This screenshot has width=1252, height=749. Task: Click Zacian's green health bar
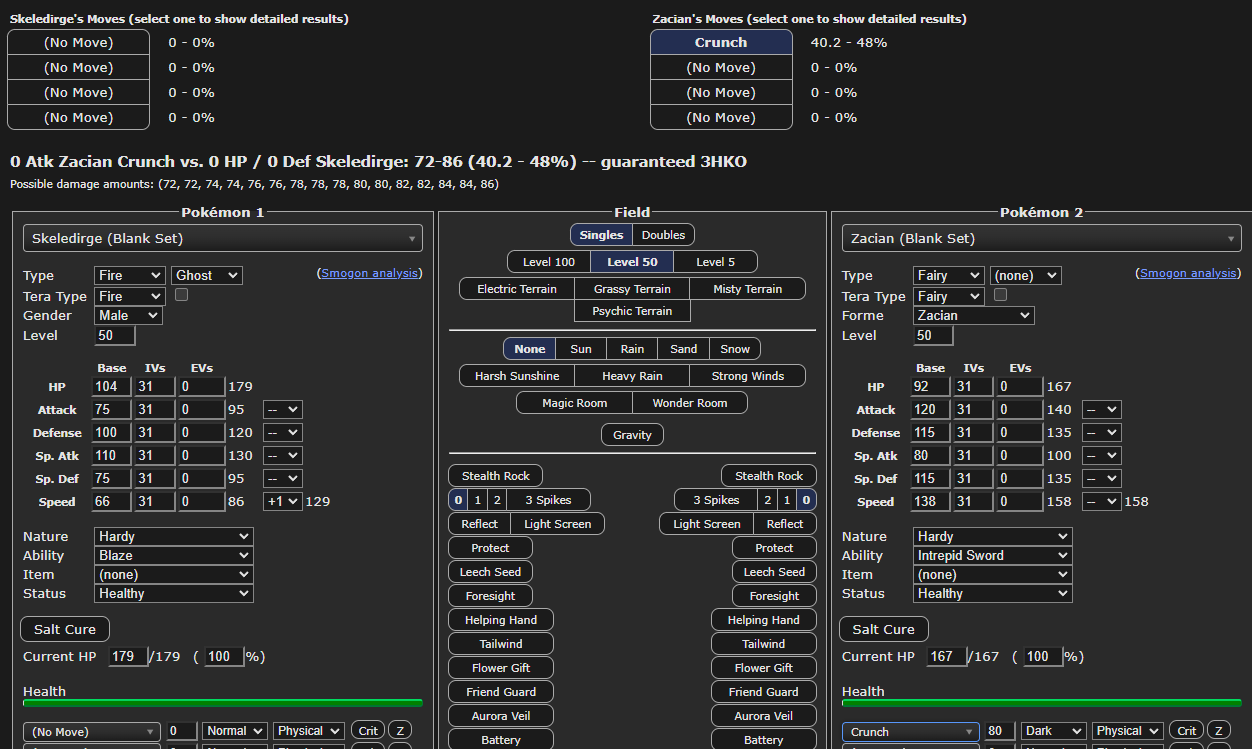coord(1041,703)
